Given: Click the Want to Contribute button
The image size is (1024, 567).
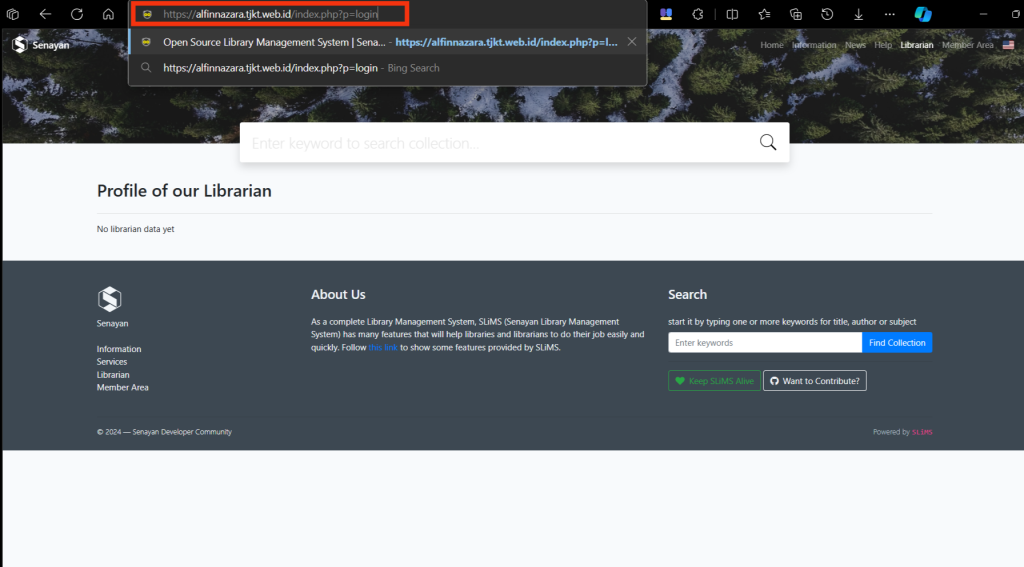Looking at the screenshot, I should click(x=814, y=381).
